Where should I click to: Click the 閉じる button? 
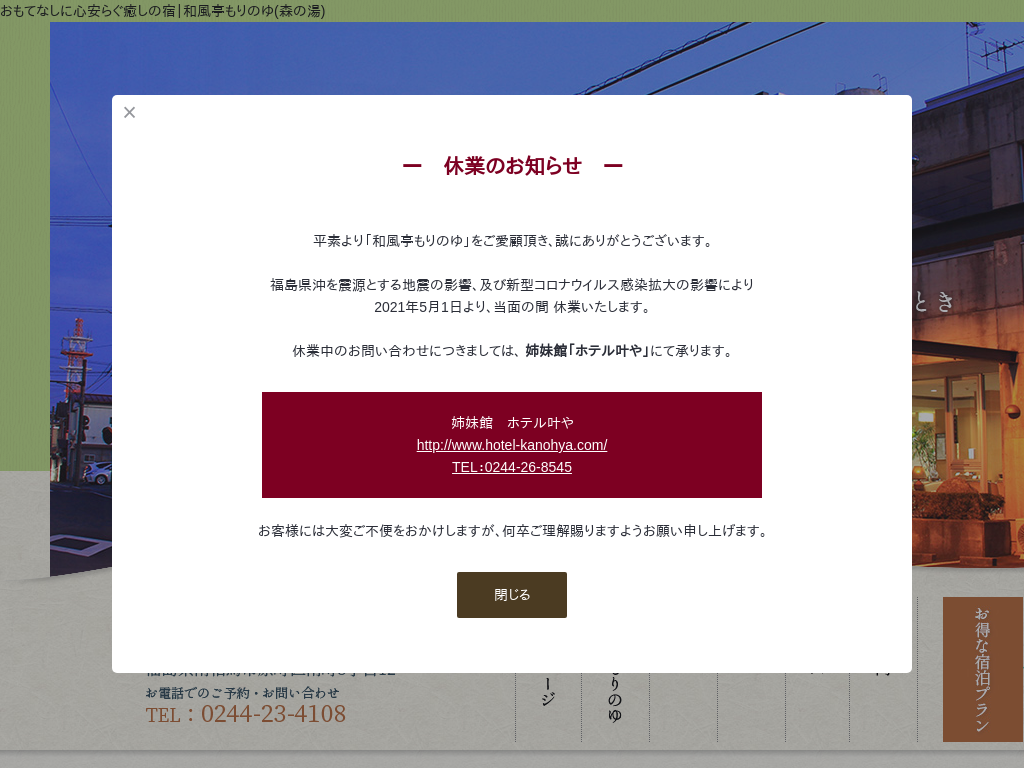click(511, 594)
